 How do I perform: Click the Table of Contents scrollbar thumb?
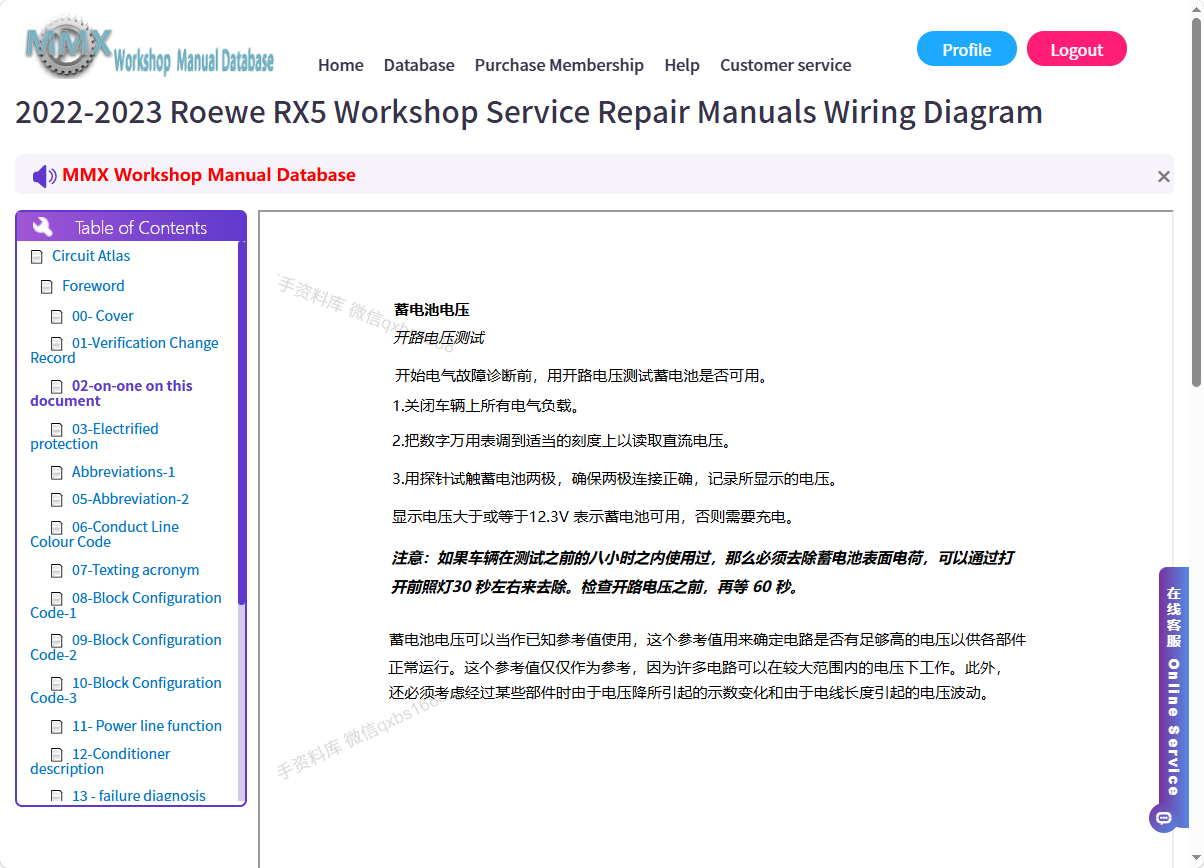point(241,424)
